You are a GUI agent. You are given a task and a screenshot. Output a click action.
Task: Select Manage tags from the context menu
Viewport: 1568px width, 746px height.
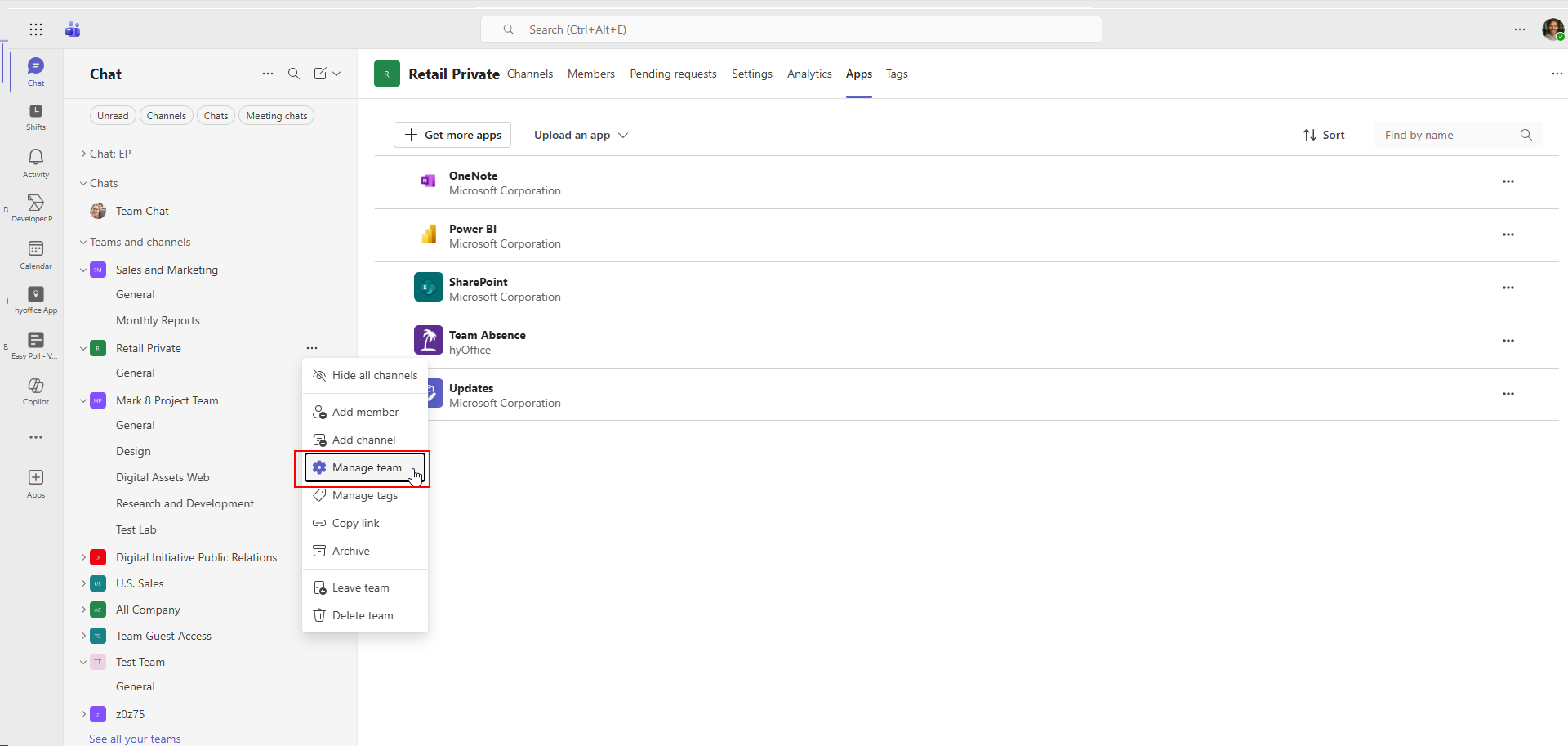tap(365, 495)
